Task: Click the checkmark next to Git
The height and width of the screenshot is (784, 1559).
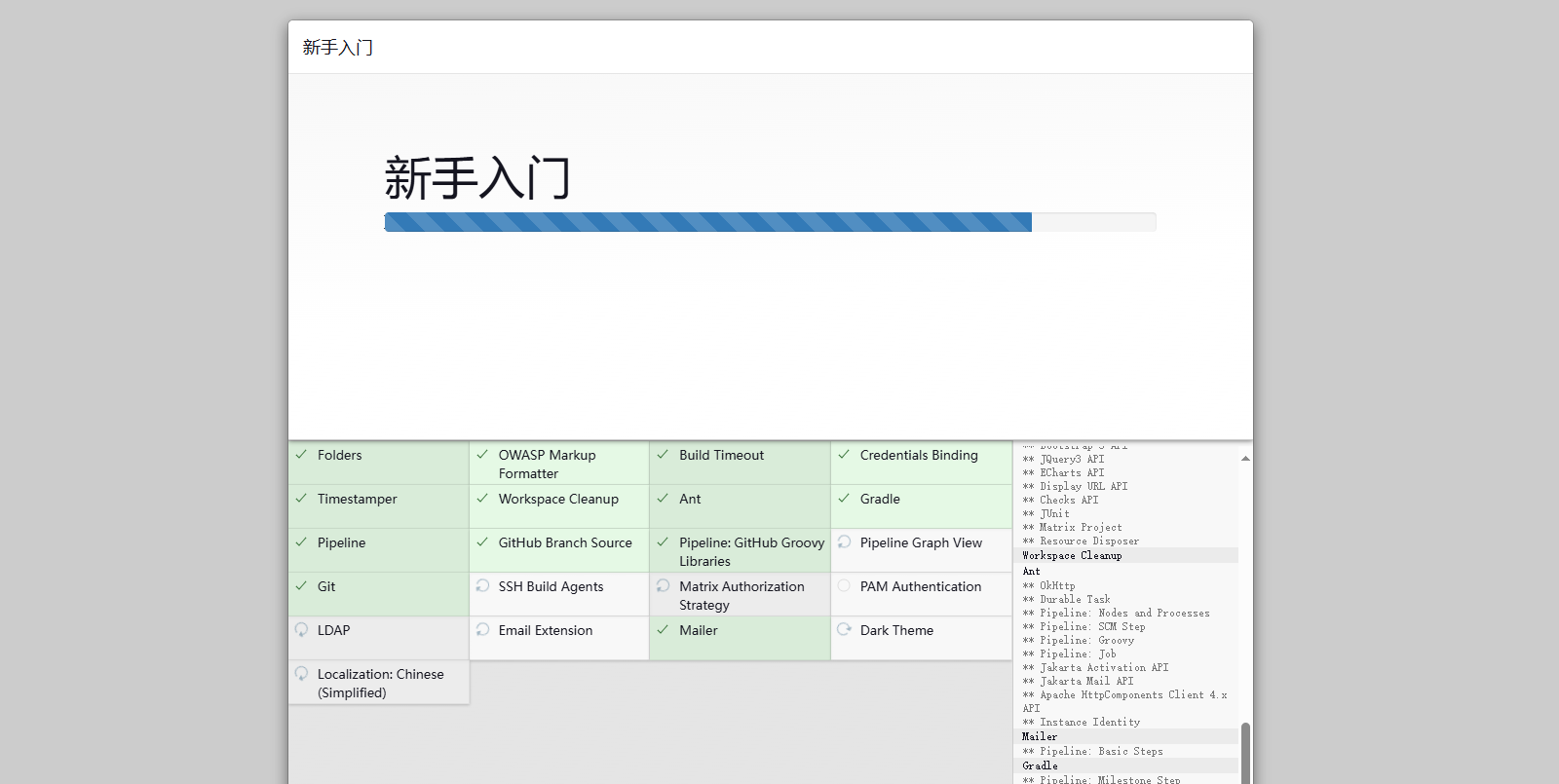Action: [302, 586]
